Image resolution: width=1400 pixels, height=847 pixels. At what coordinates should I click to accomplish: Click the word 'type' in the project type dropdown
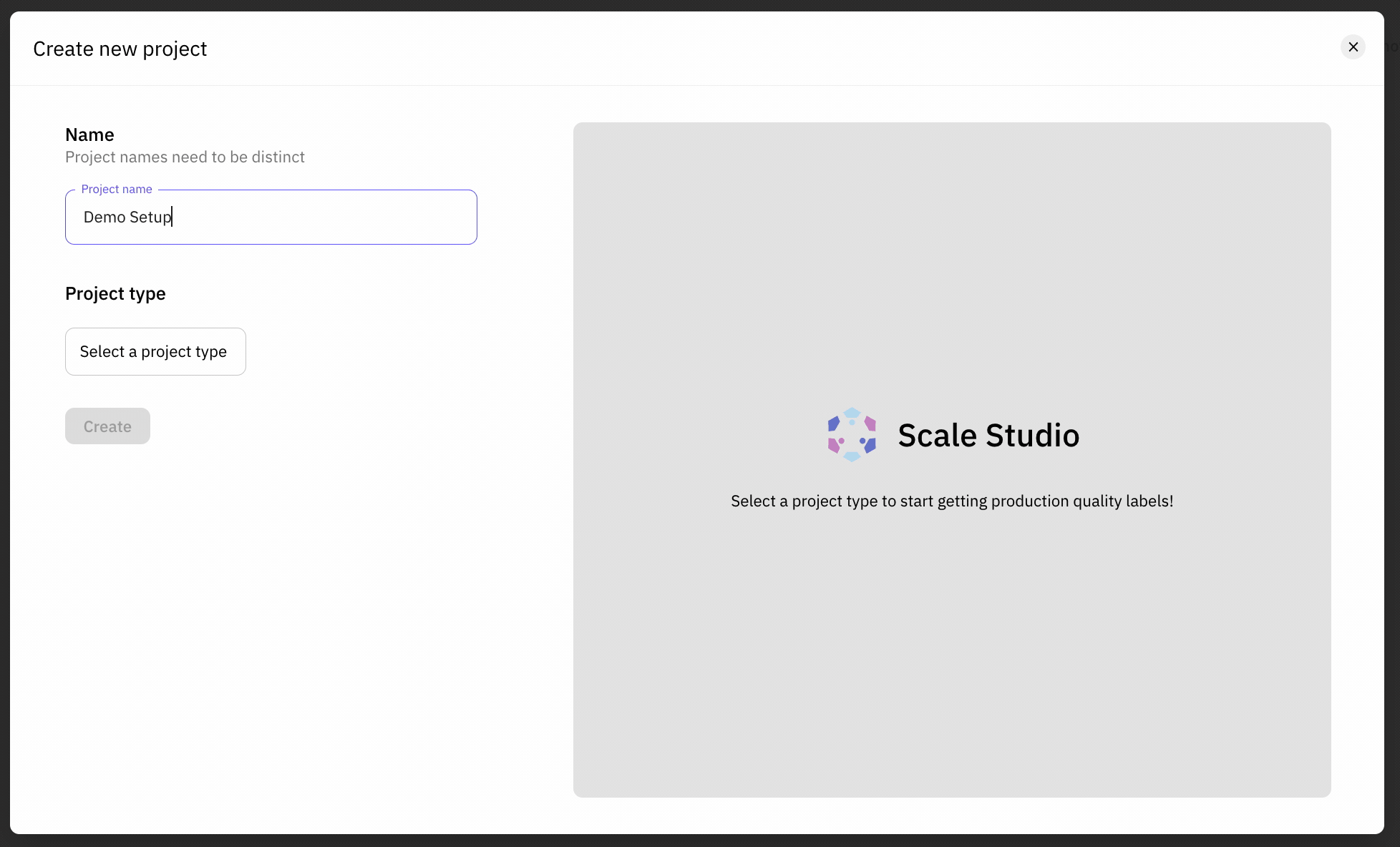[211, 352]
